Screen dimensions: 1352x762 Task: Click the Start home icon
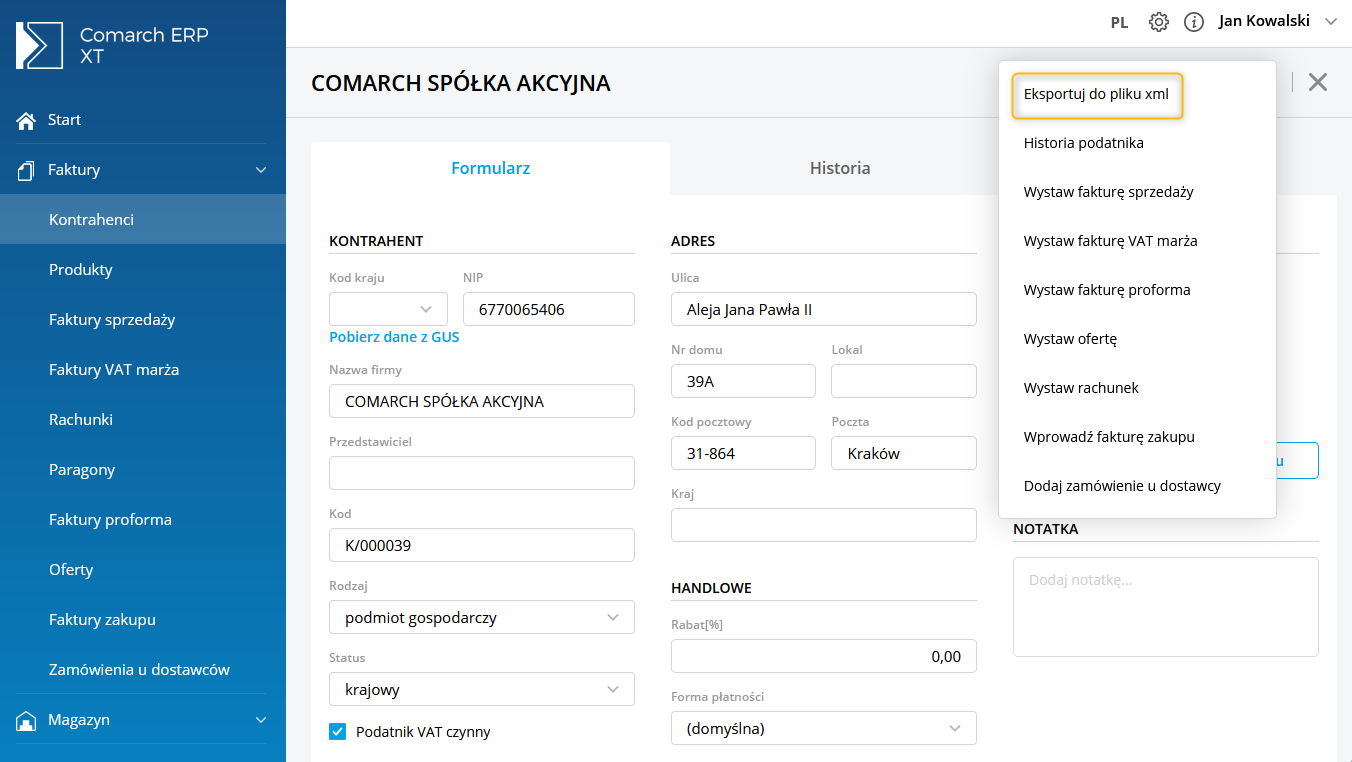pos(26,120)
